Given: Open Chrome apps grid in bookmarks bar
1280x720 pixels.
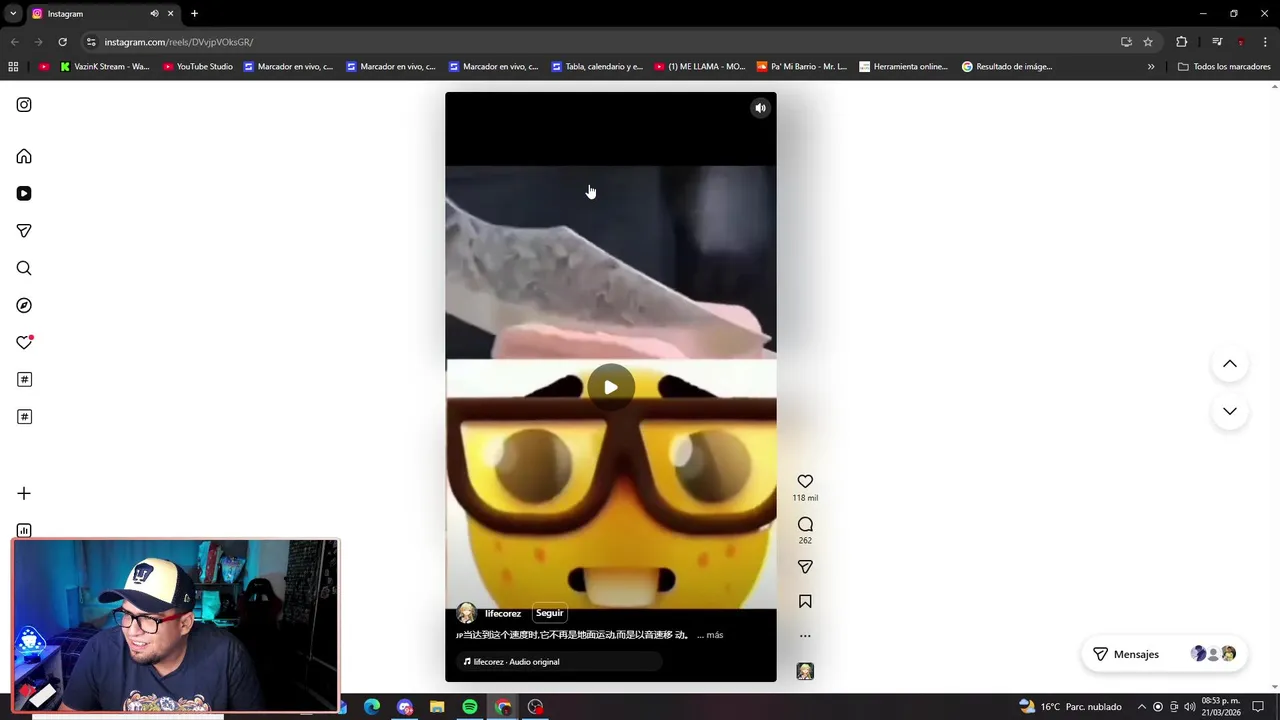Looking at the screenshot, I should point(13,67).
